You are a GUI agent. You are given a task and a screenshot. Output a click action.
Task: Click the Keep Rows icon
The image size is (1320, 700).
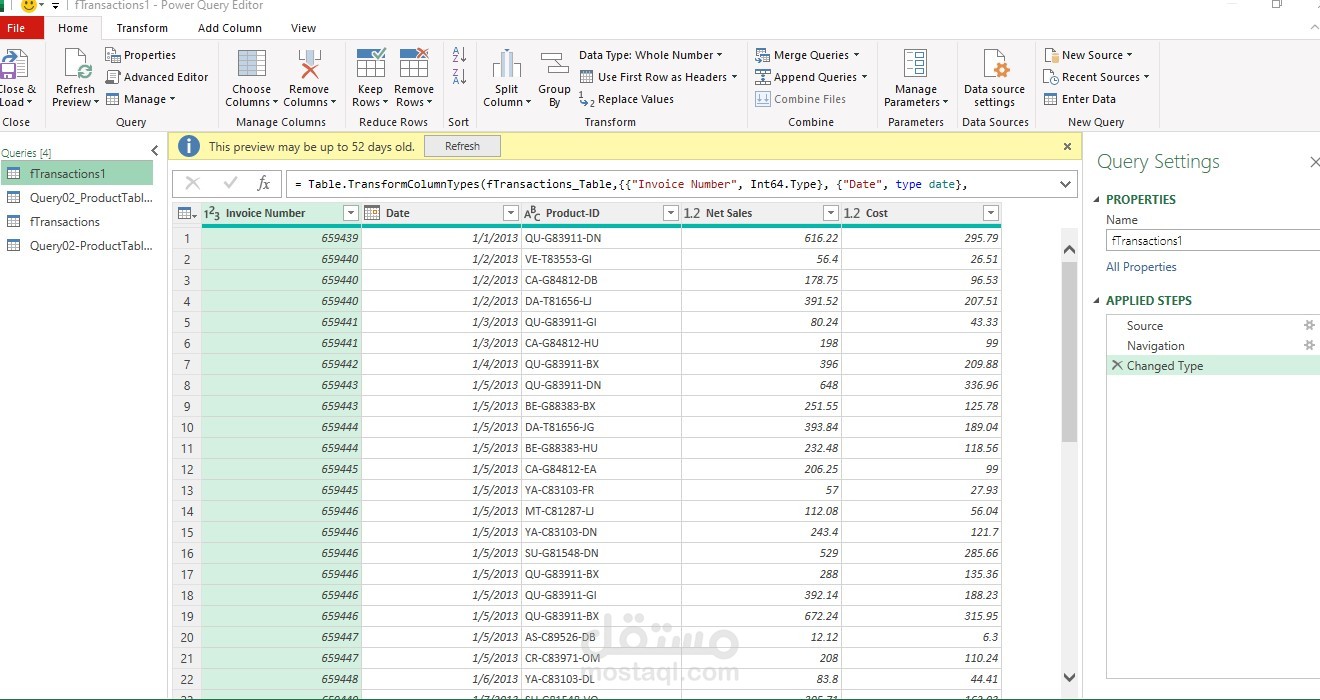[x=370, y=63]
